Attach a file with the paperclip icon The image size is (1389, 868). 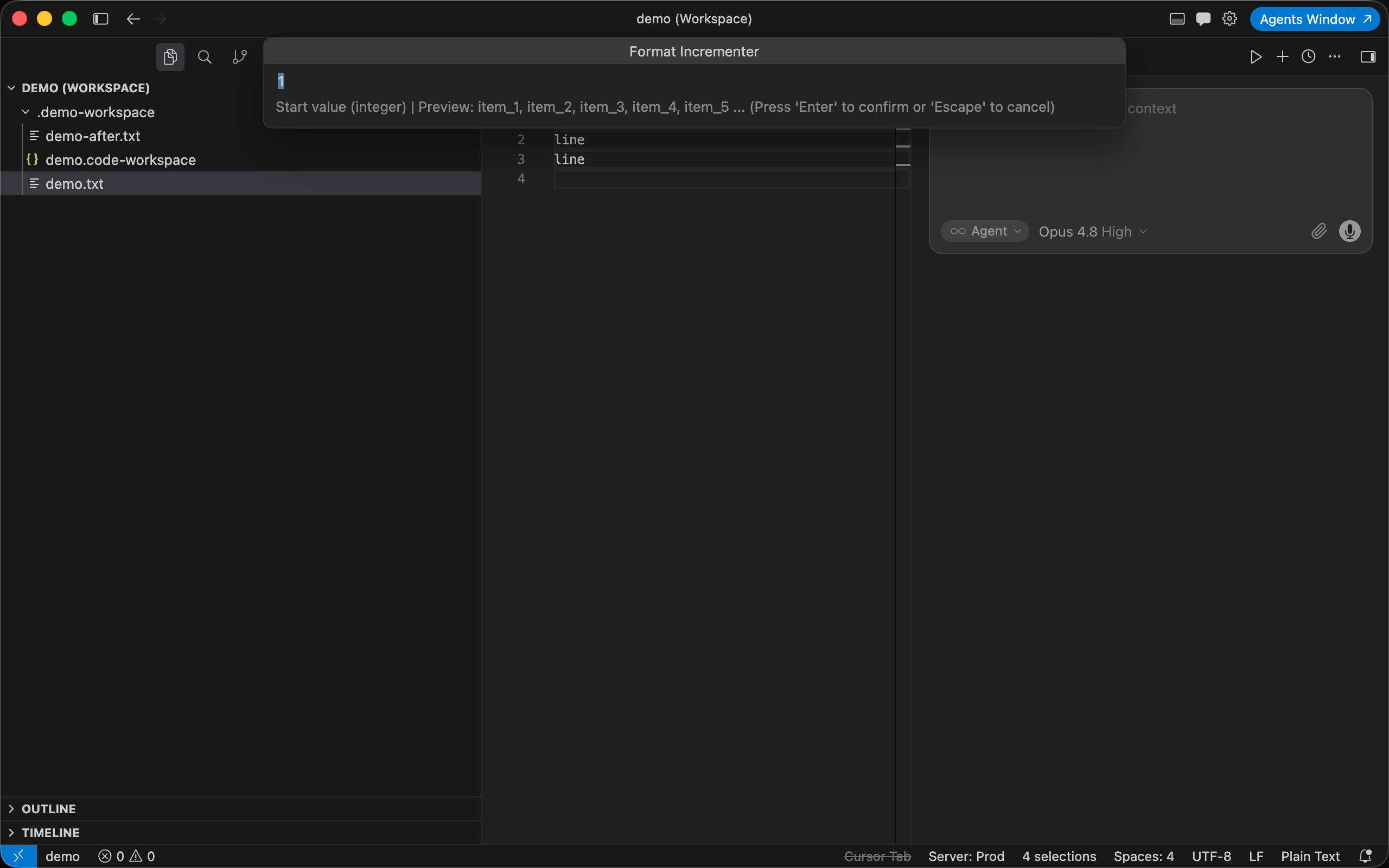pos(1319,231)
